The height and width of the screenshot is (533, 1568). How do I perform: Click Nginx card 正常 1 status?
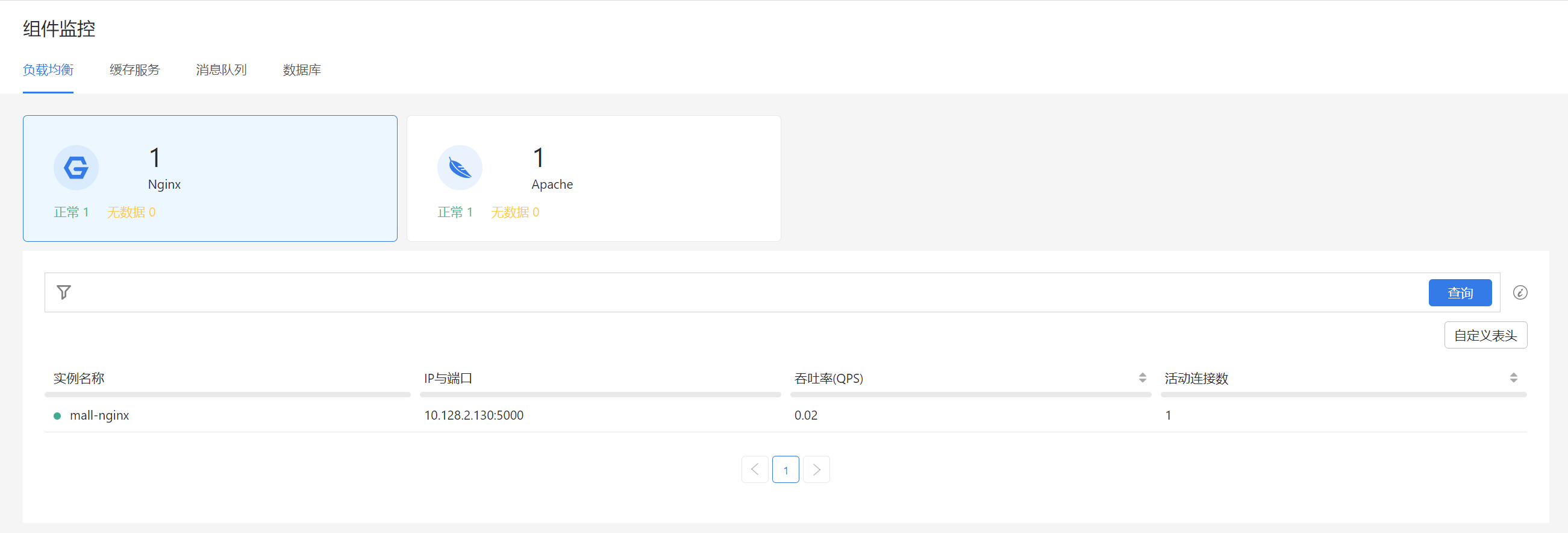pyautogui.click(x=71, y=212)
